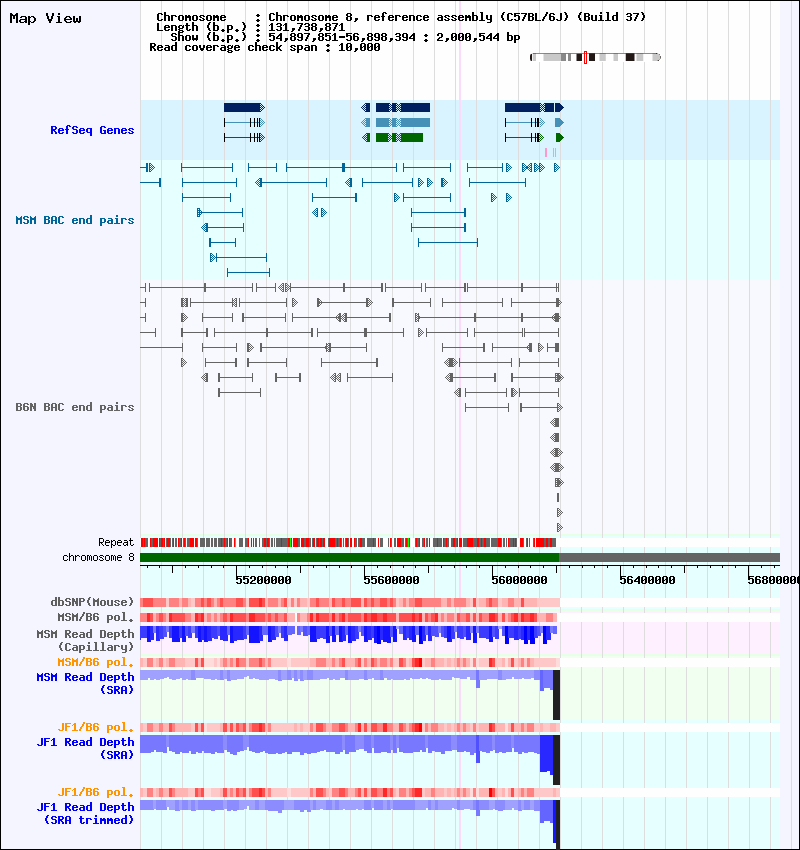Click the chromosome 8 track label
Image resolution: width=800 pixels, height=850 pixels.
click(98, 557)
